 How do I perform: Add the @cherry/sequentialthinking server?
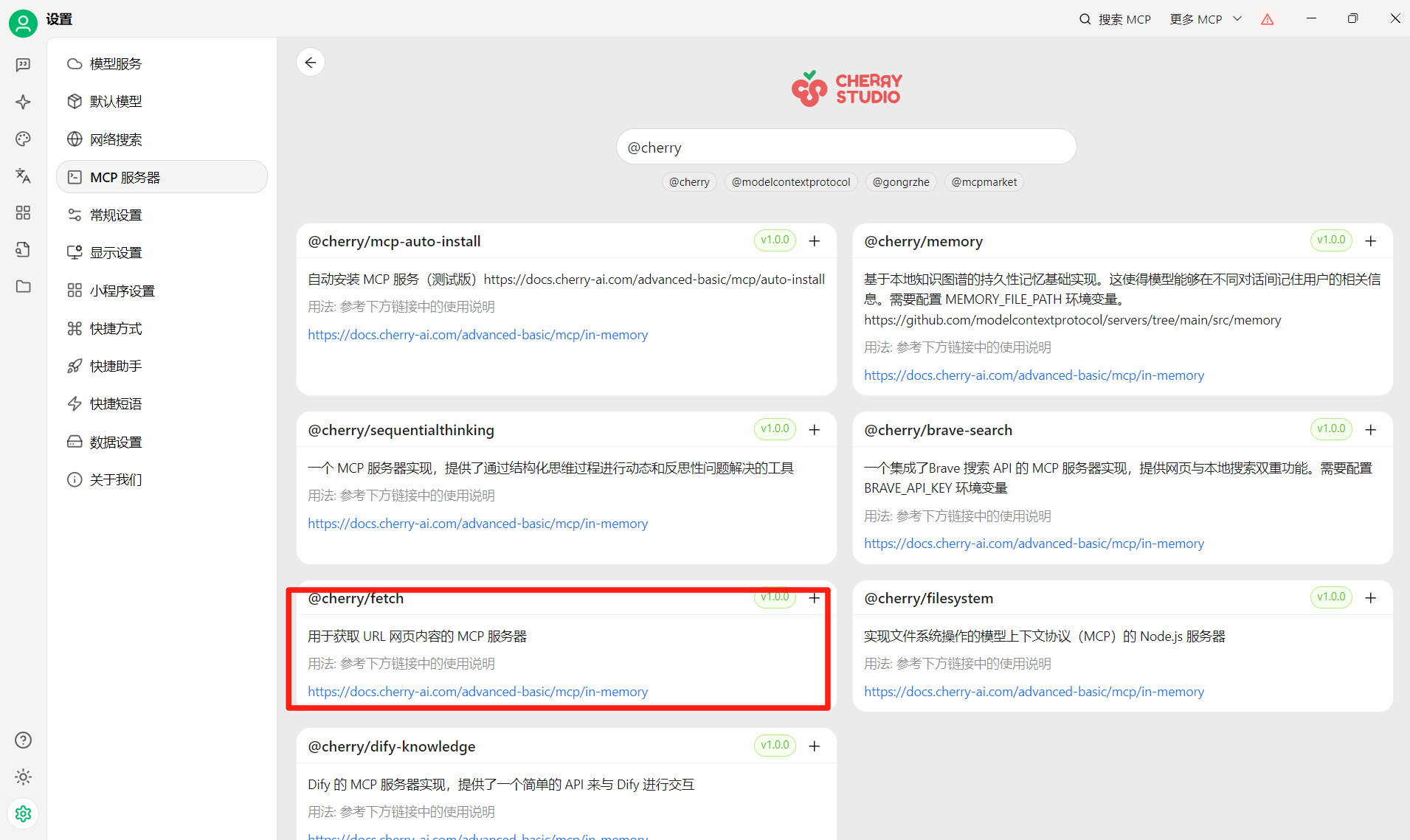pos(815,430)
